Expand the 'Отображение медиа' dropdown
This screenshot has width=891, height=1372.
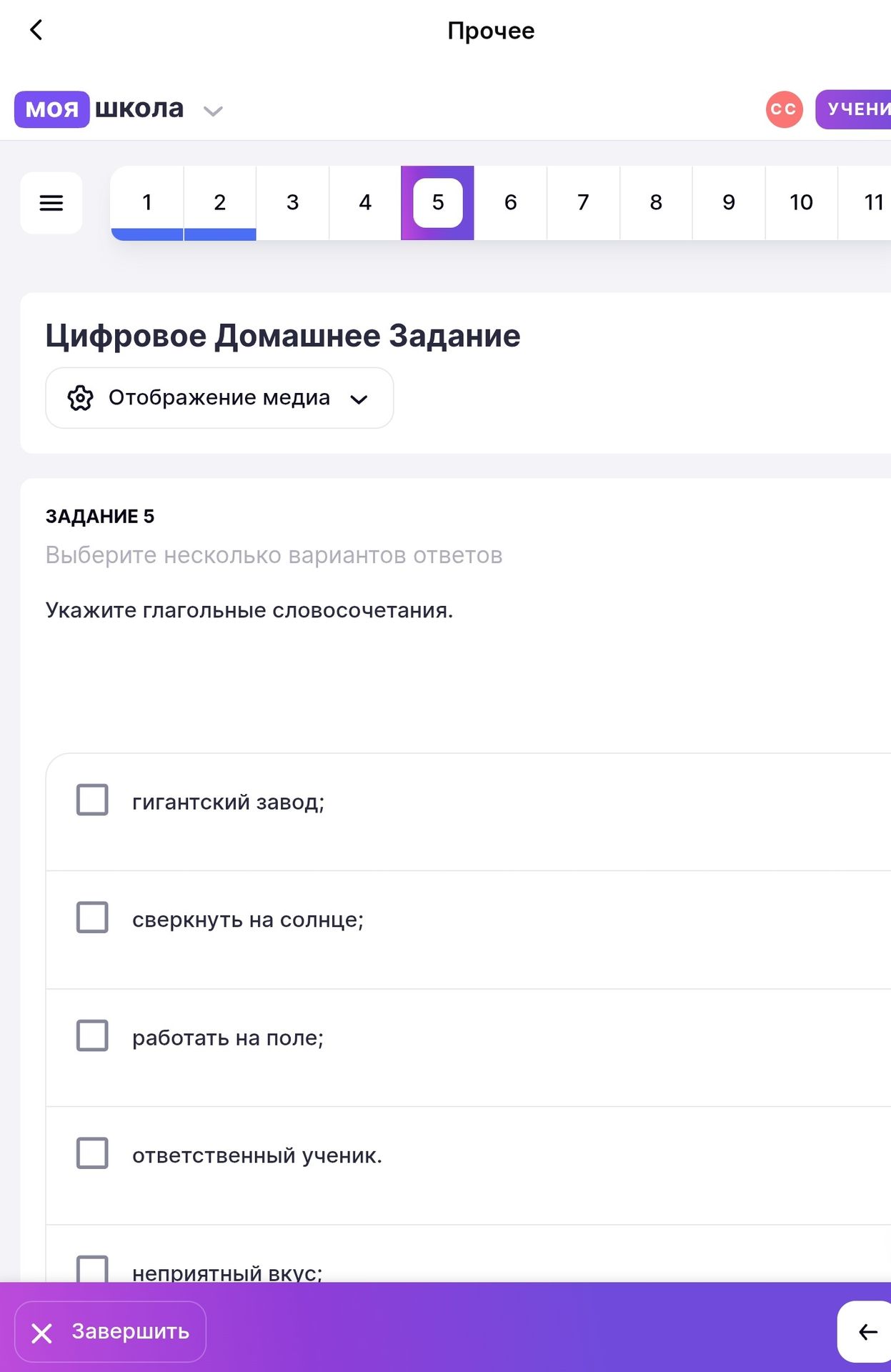[x=219, y=398]
